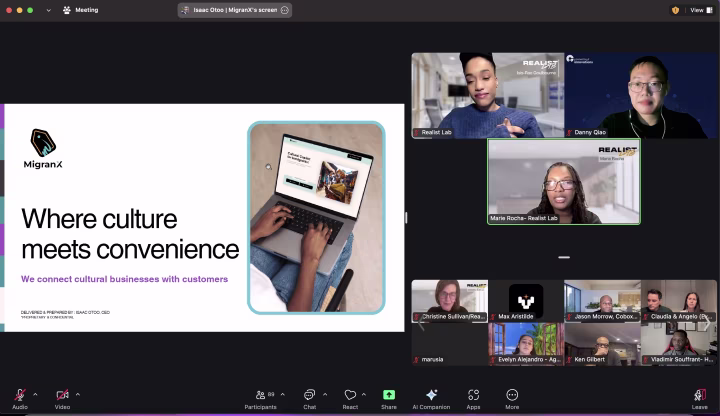Open Isaac Otoo screen share options ellipsis
Viewport: 720px width, 416px height.
285,10
